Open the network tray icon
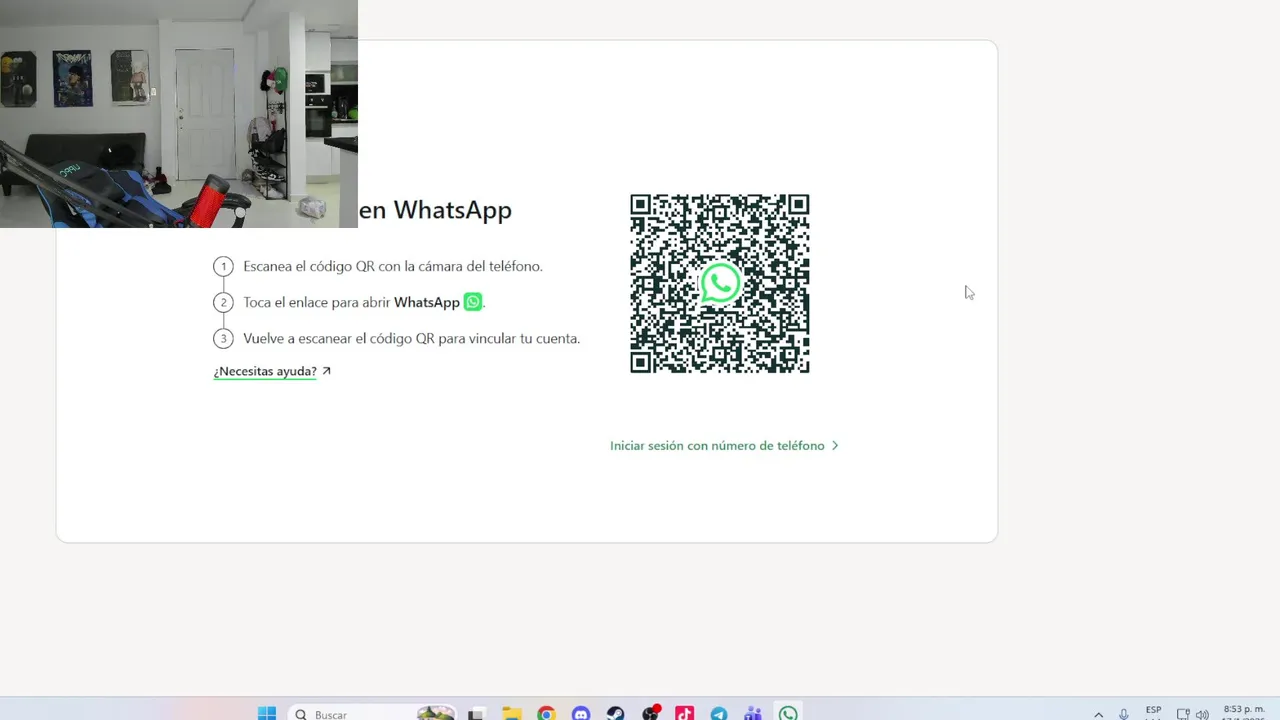This screenshot has width=1280, height=720. [1183, 714]
